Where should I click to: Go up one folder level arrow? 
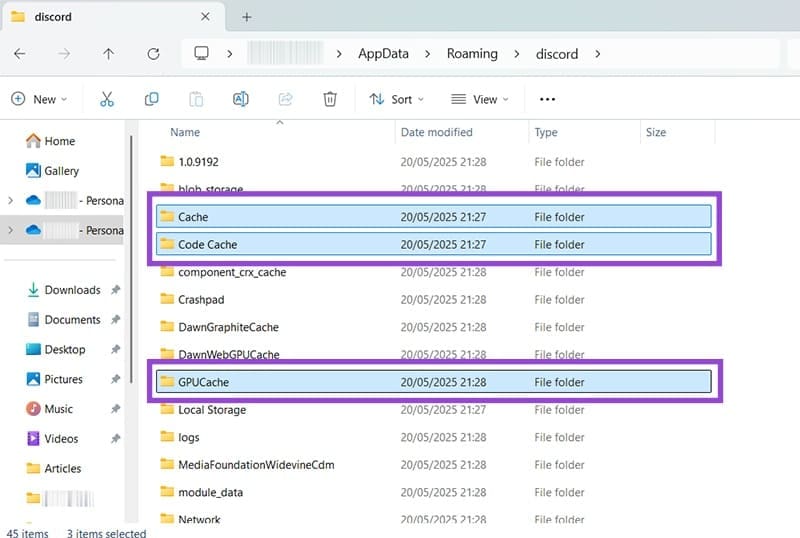[109, 54]
